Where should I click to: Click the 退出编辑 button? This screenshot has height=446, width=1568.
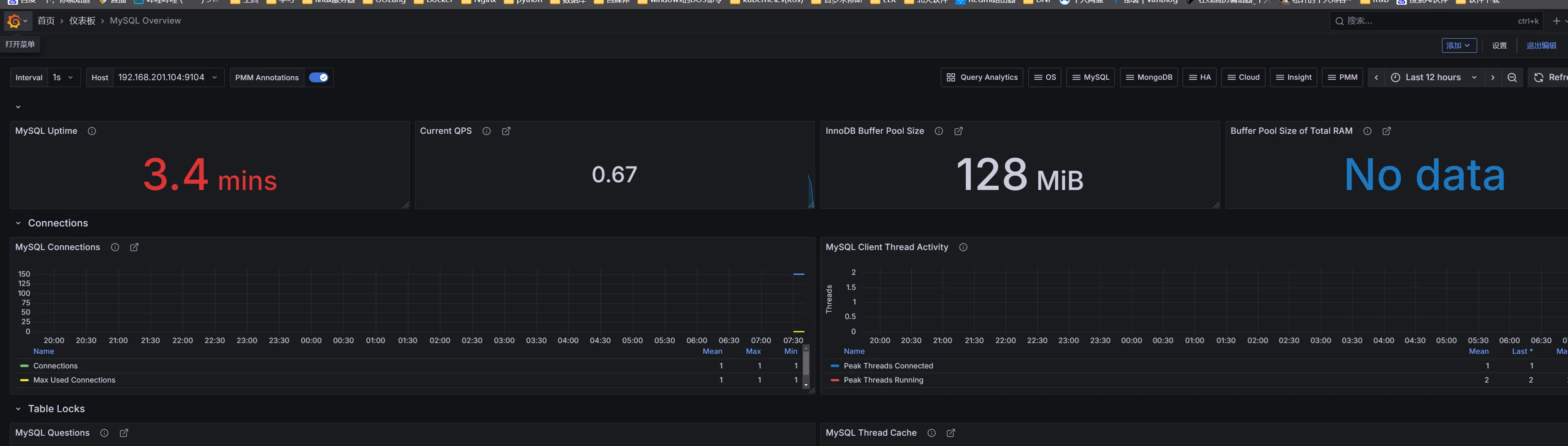pyautogui.click(x=1541, y=46)
